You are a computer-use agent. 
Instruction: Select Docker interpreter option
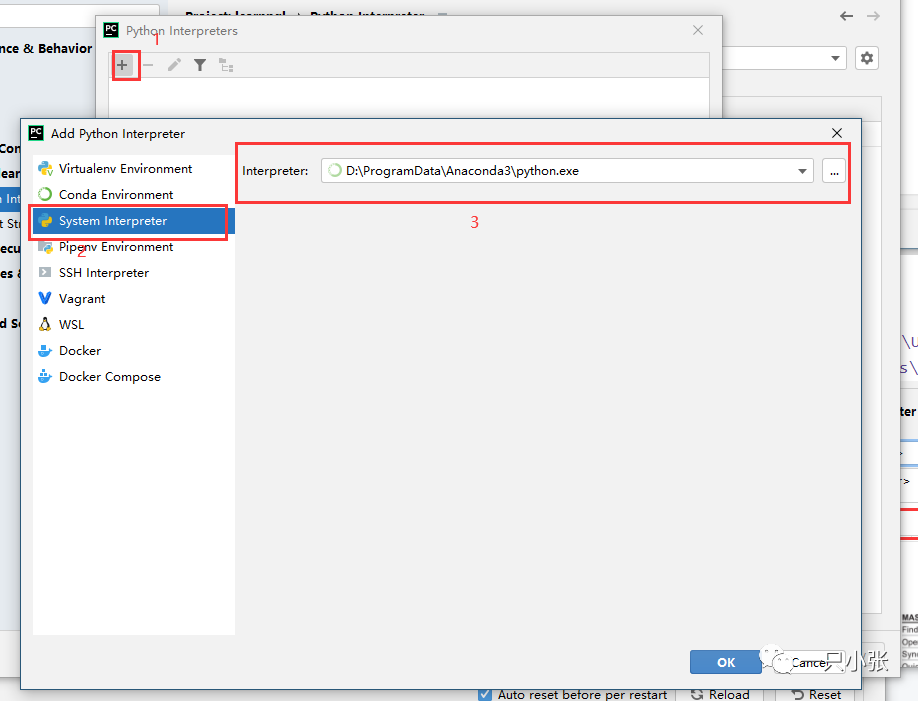(133, 351)
